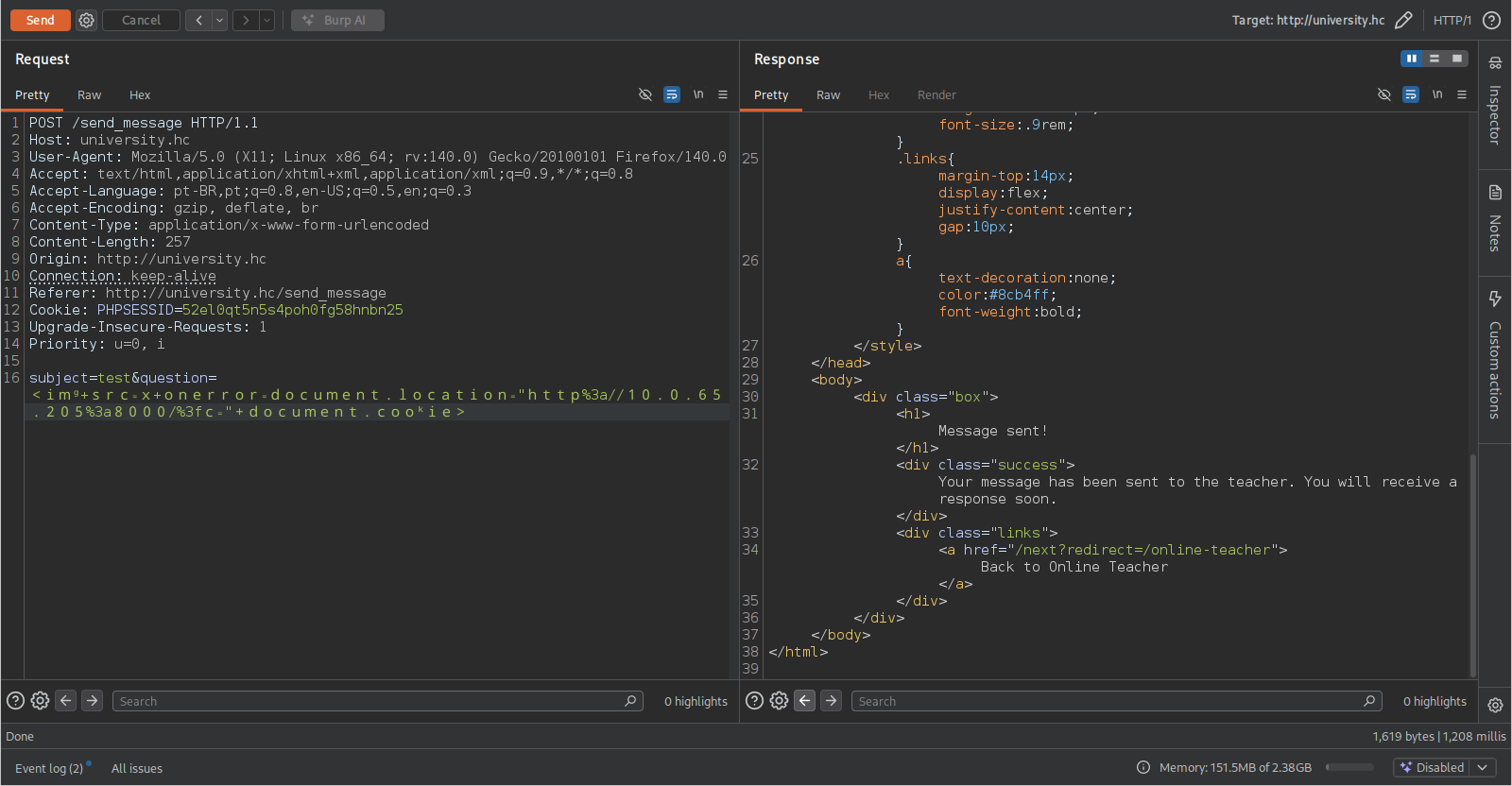Expand the history forward dropdown arrow

(x=267, y=20)
